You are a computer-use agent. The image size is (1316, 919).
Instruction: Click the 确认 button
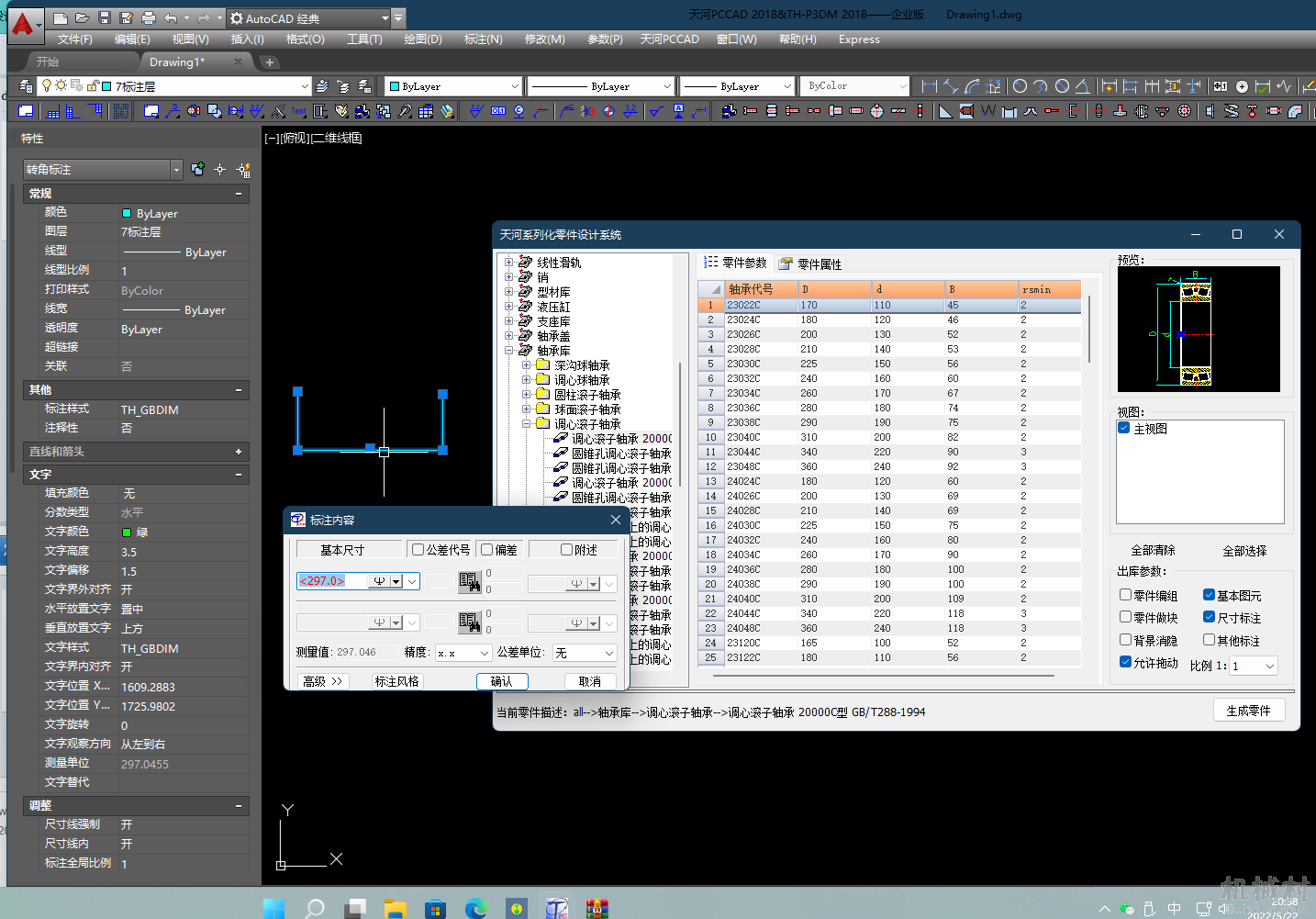pyautogui.click(x=502, y=681)
